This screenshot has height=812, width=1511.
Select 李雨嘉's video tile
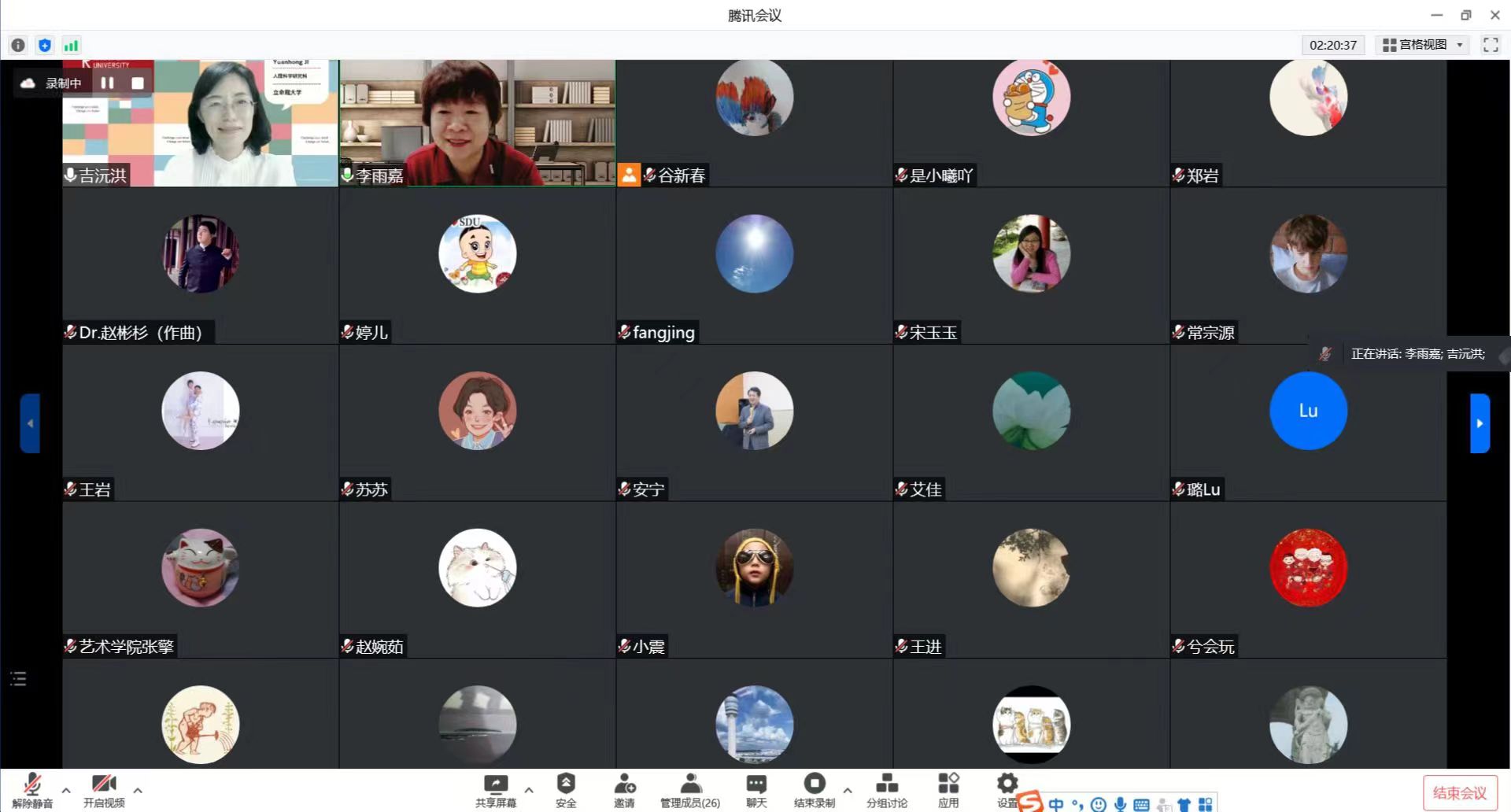tap(477, 123)
